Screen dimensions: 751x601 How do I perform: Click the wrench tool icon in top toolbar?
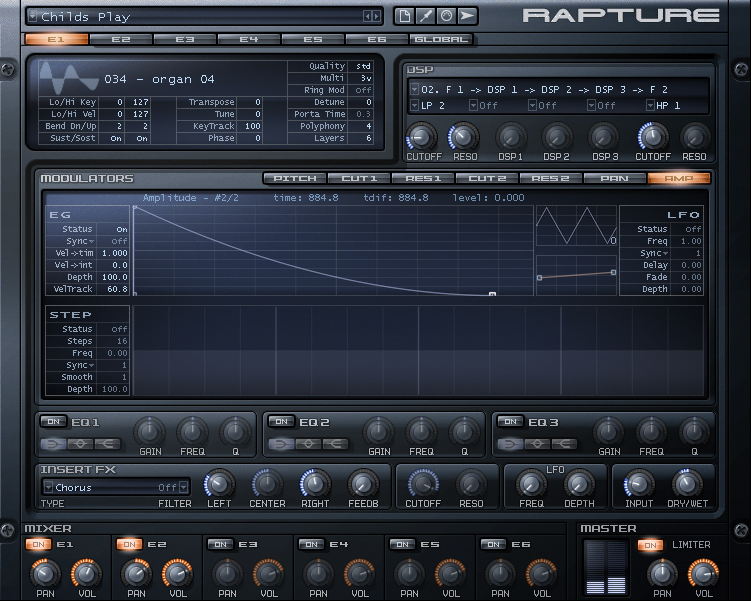coord(425,16)
